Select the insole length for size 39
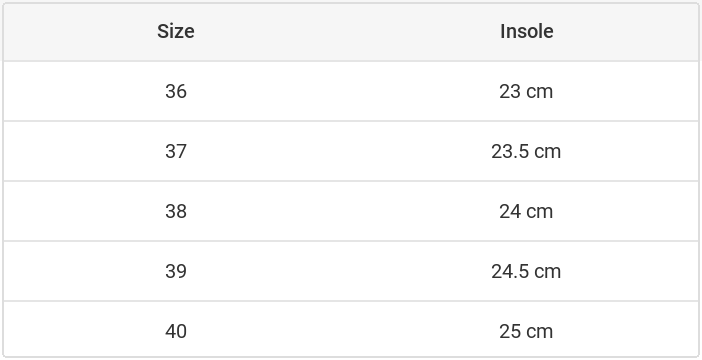702x360 pixels. point(526,271)
